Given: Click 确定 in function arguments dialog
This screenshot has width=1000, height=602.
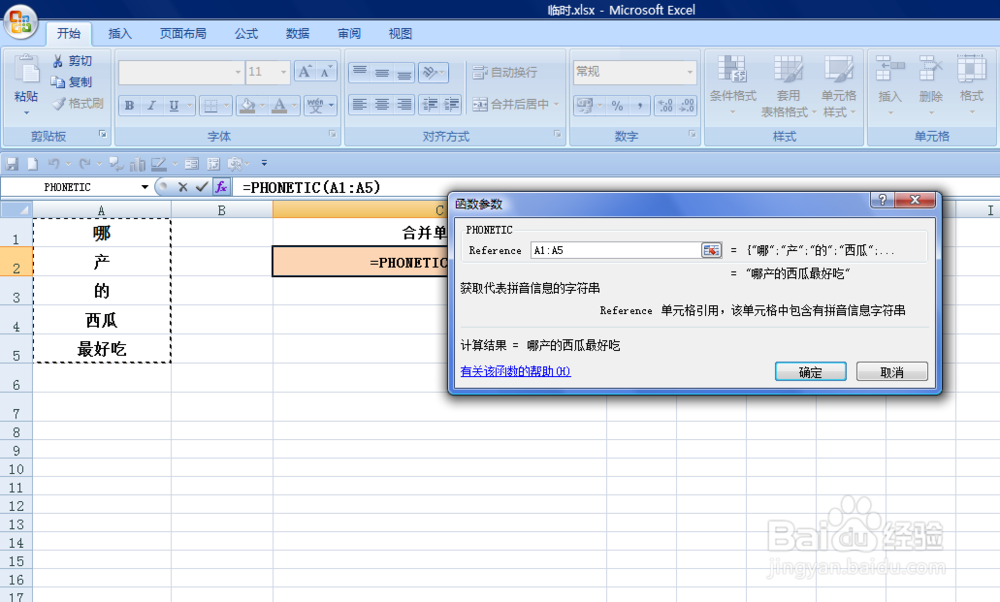Looking at the screenshot, I should [x=811, y=372].
